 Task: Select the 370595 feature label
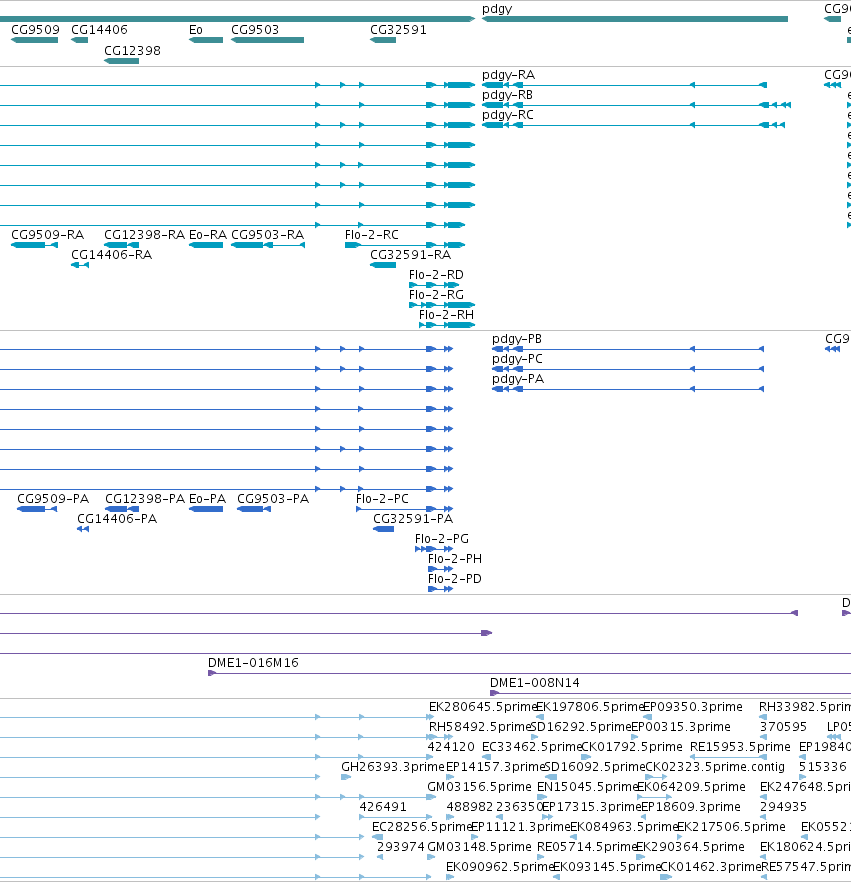[x=784, y=727]
